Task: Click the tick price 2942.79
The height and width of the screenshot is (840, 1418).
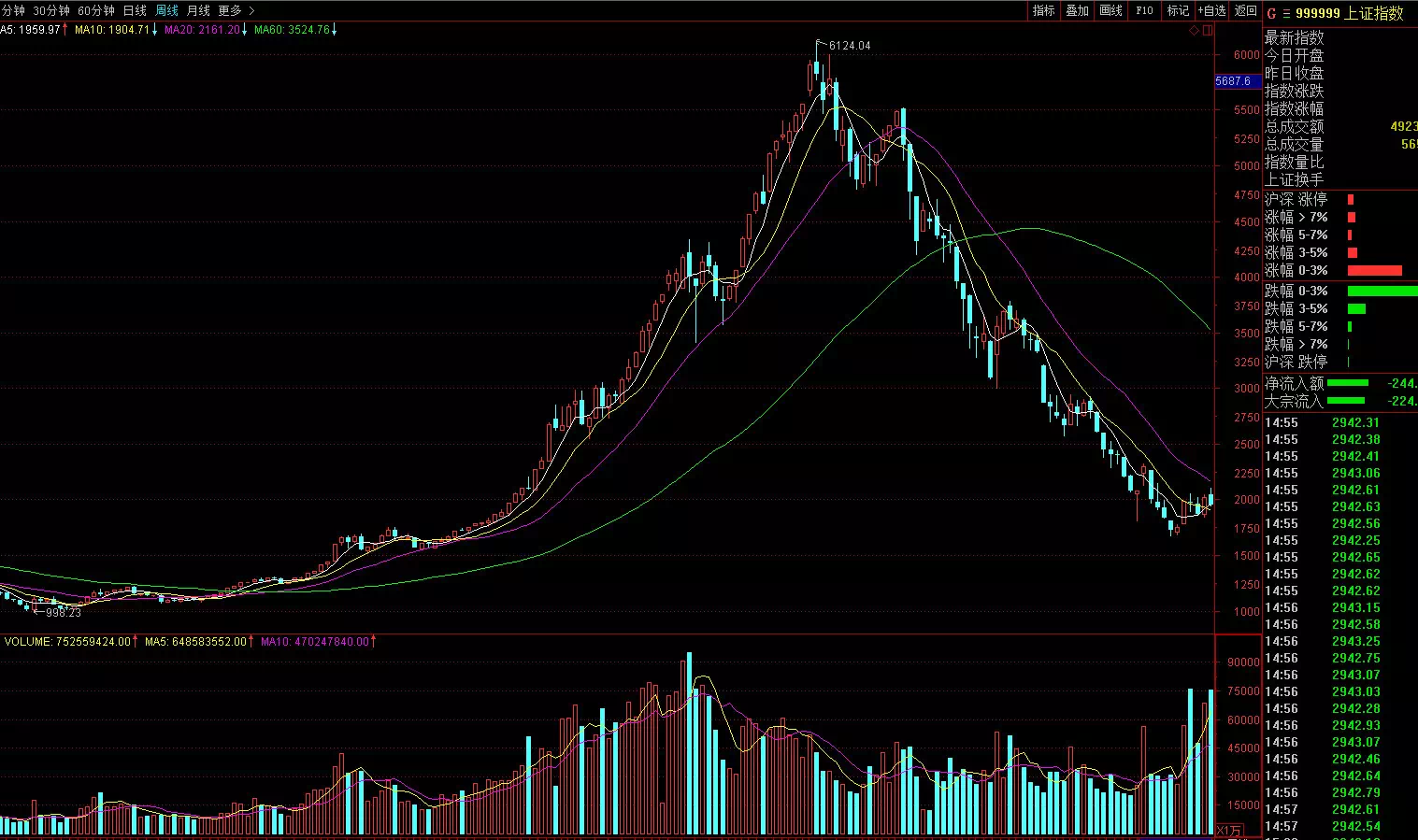Action: (1356, 792)
